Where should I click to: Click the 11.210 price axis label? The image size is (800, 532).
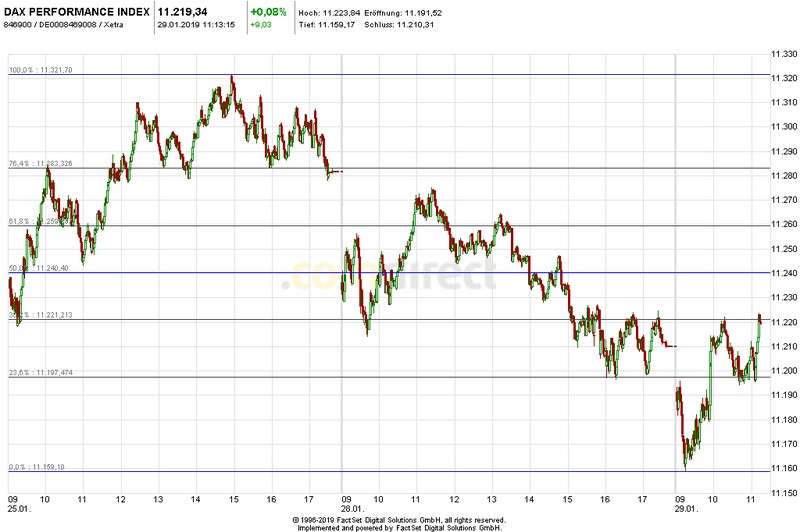click(784, 346)
